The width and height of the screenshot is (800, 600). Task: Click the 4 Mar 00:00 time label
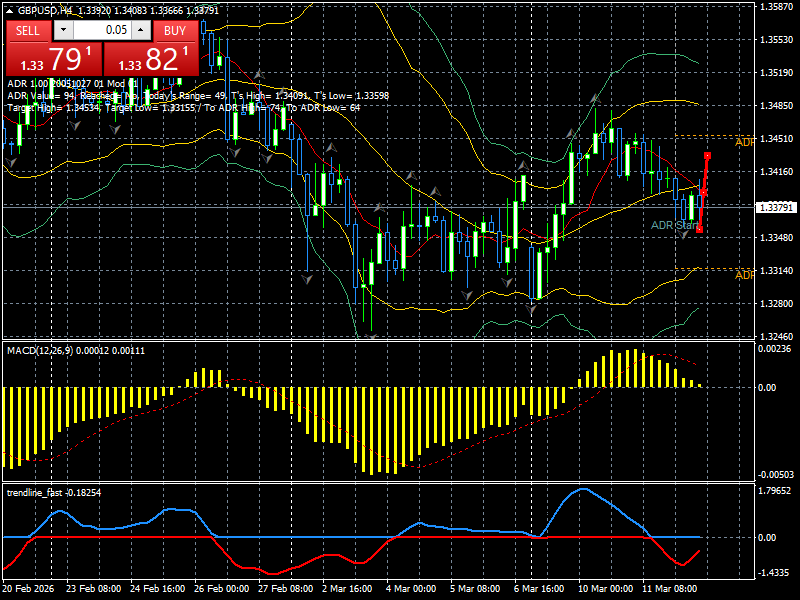tap(411, 588)
